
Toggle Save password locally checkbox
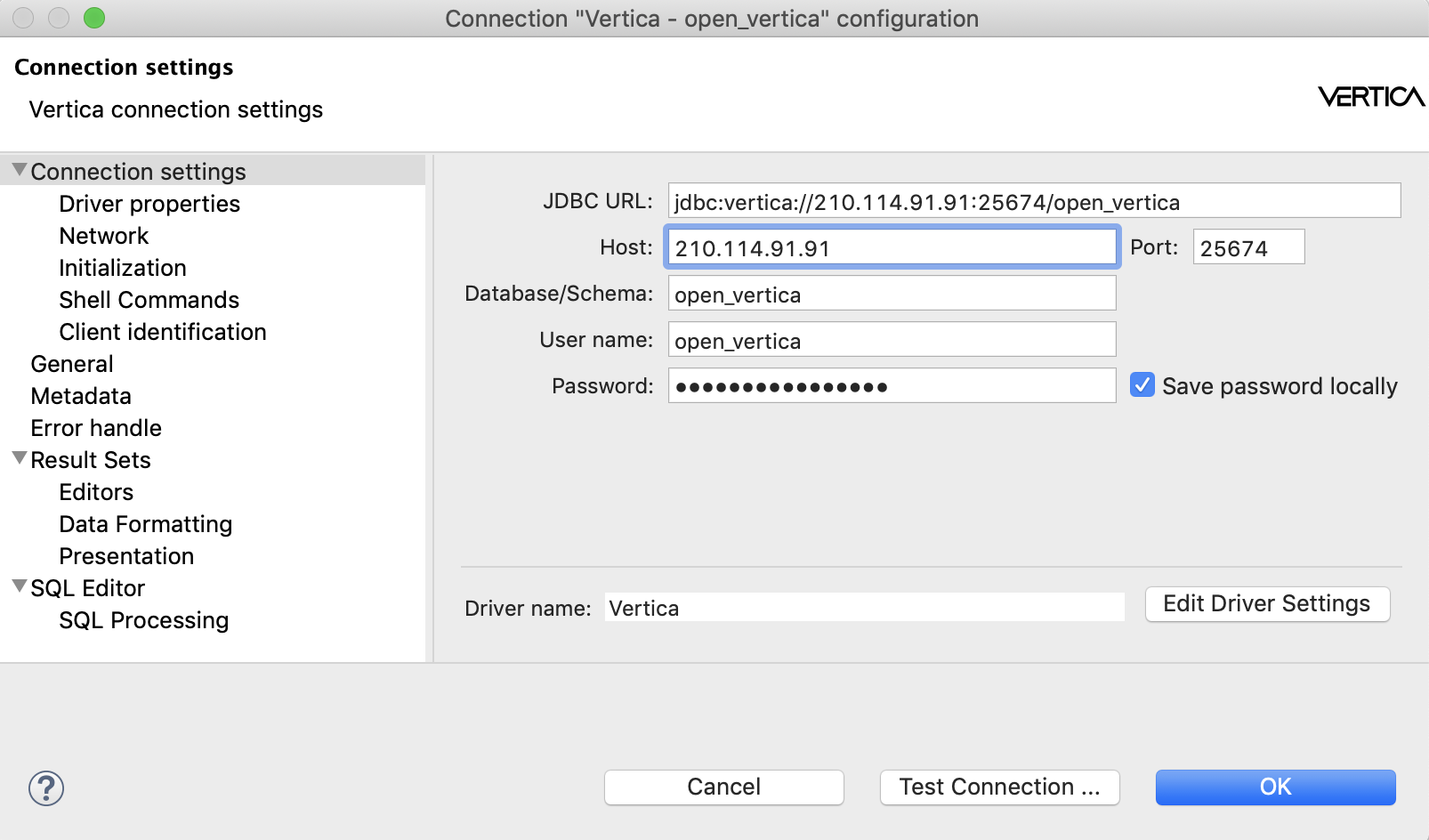1142,384
